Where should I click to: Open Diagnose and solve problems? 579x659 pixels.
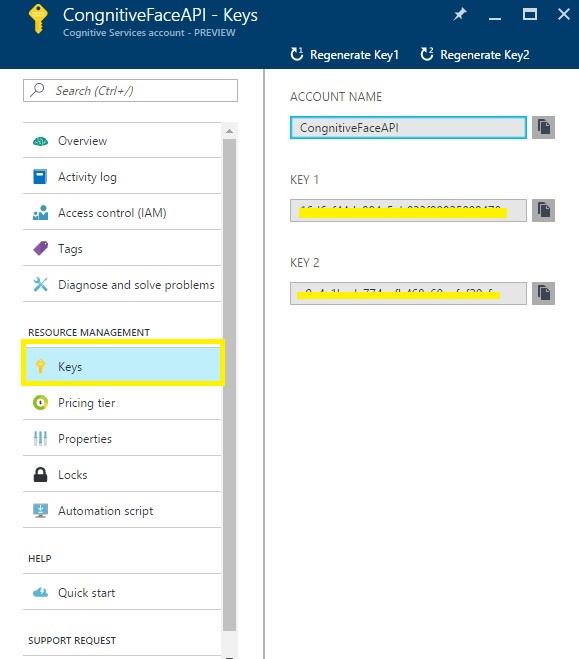click(122, 285)
